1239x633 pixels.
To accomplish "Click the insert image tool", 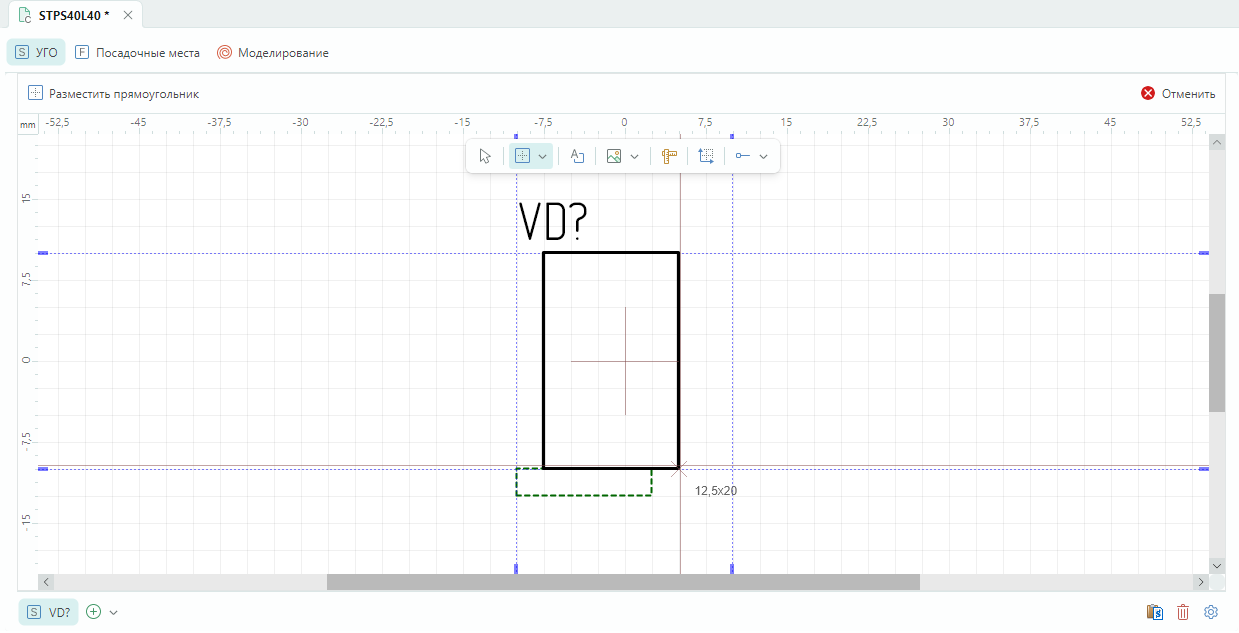I will (x=614, y=156).
